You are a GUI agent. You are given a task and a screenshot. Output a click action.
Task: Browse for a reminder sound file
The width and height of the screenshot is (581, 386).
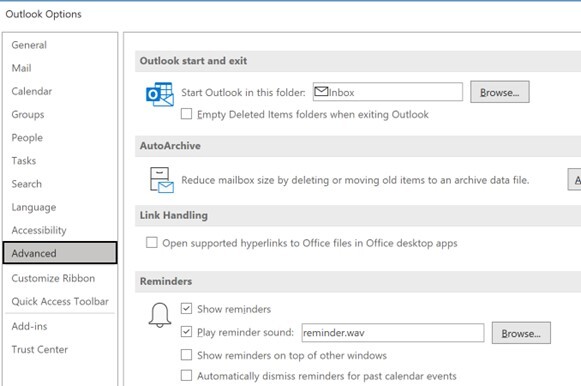(x=521, y=333)
